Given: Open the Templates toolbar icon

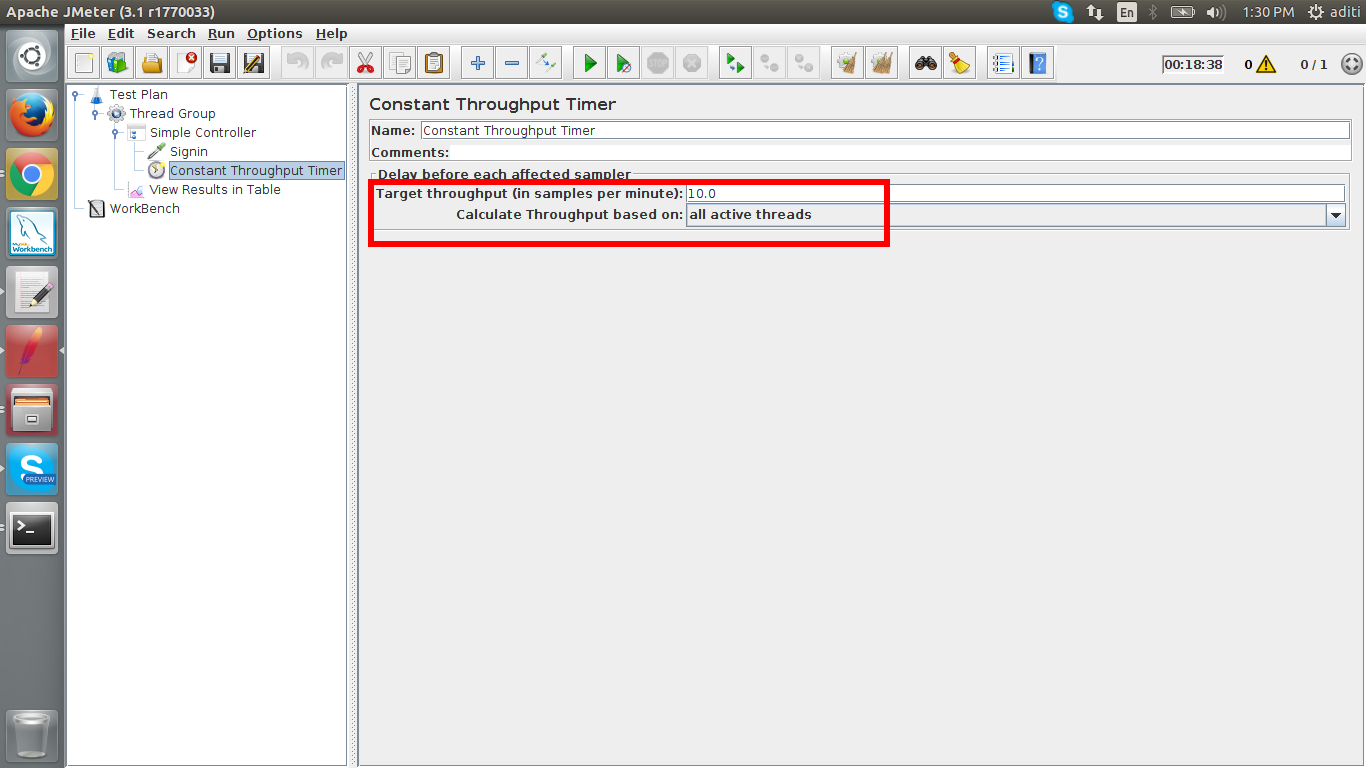Looking at the screenshot, I should 118,64.
